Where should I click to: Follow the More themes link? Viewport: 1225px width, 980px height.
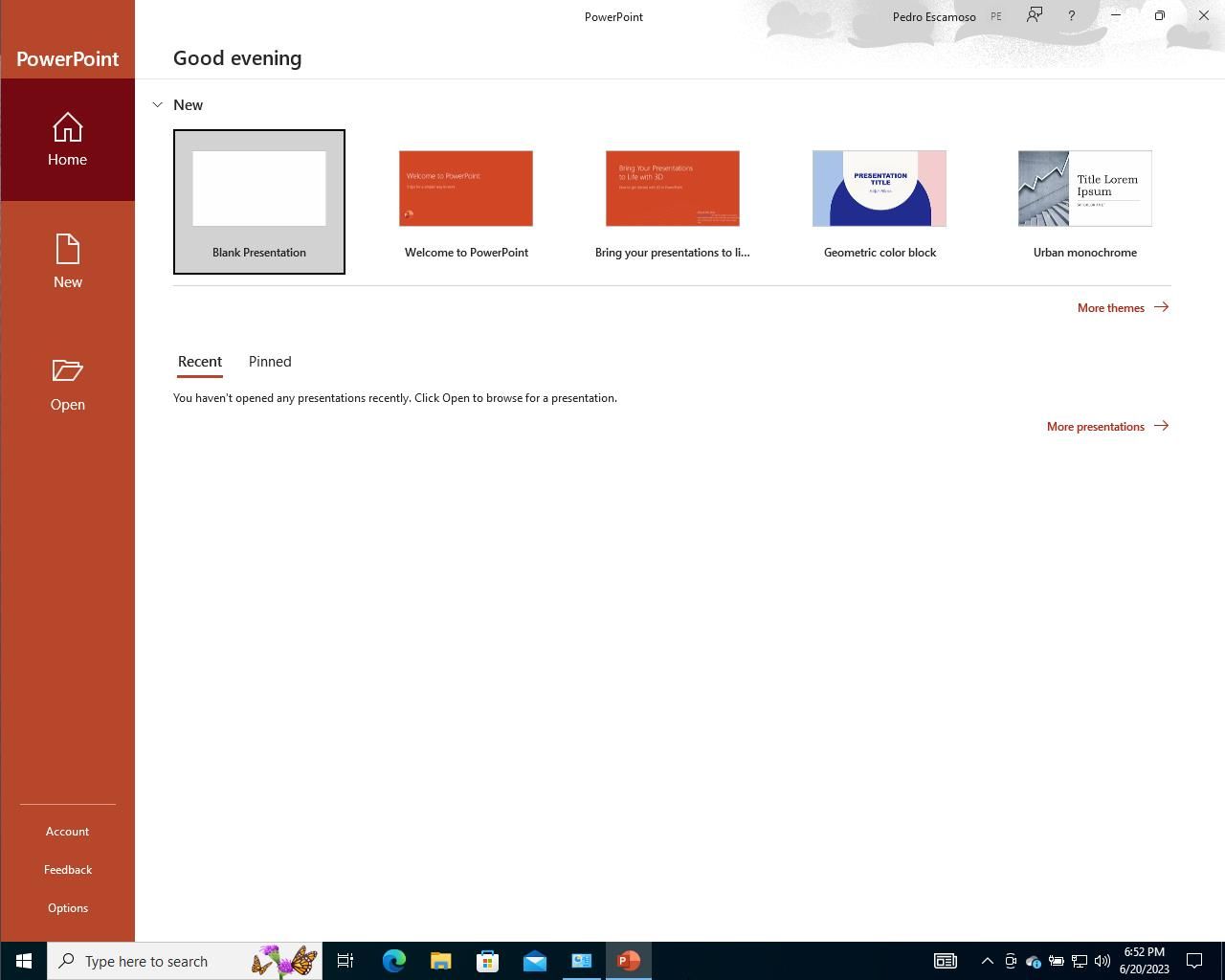pyautogui.click(x=1122, y=307)
